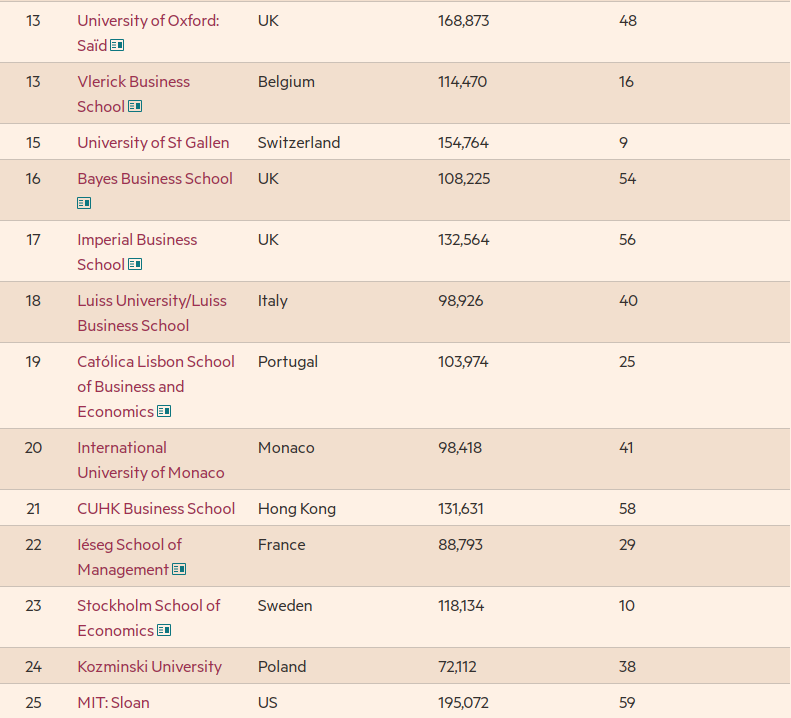Select rank number 23
Viewport: 791px width, 718px height.
pos(33,605)
